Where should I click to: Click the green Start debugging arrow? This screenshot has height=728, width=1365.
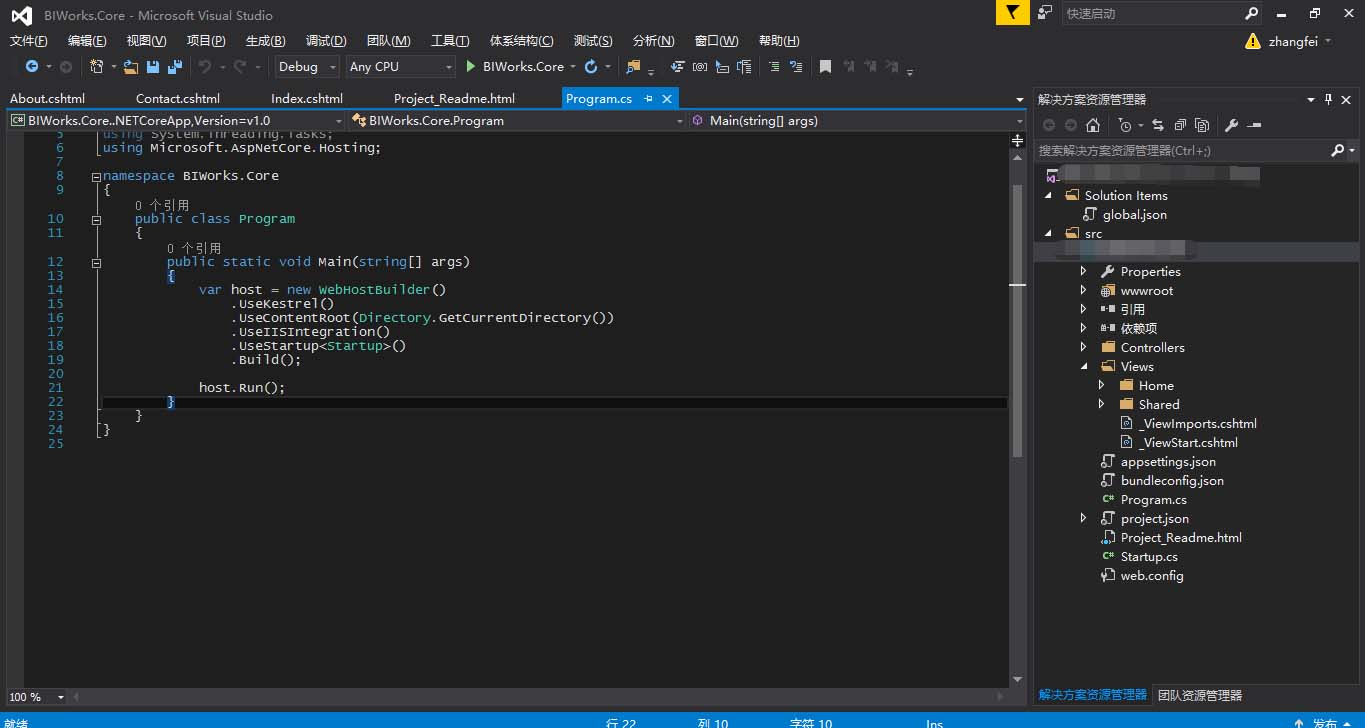[471, 67]
